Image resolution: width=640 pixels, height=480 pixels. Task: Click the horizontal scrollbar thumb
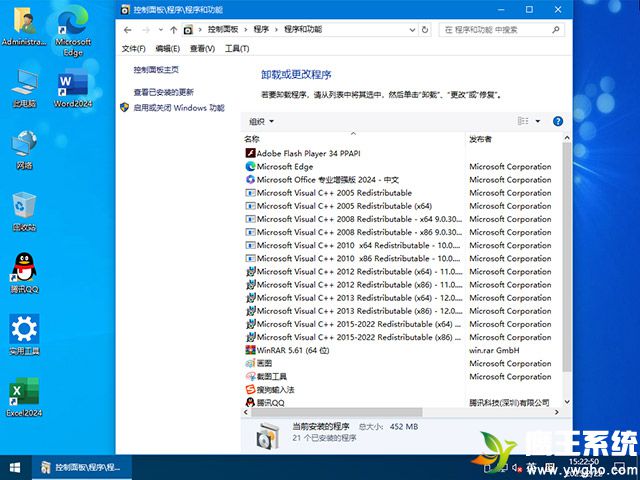coord(337,412)
